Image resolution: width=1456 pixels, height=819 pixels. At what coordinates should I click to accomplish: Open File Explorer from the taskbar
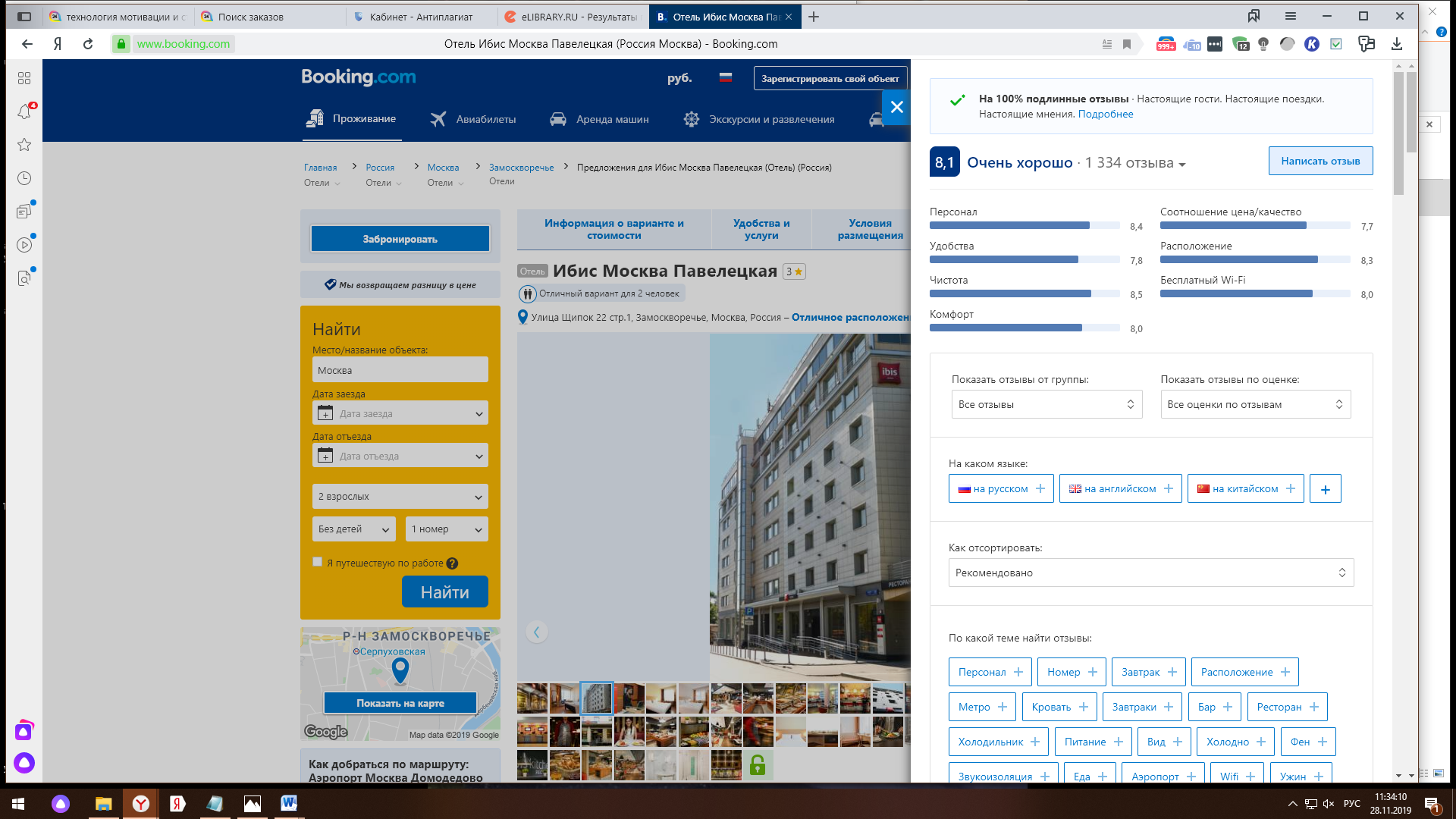click(x=103, y=804)
